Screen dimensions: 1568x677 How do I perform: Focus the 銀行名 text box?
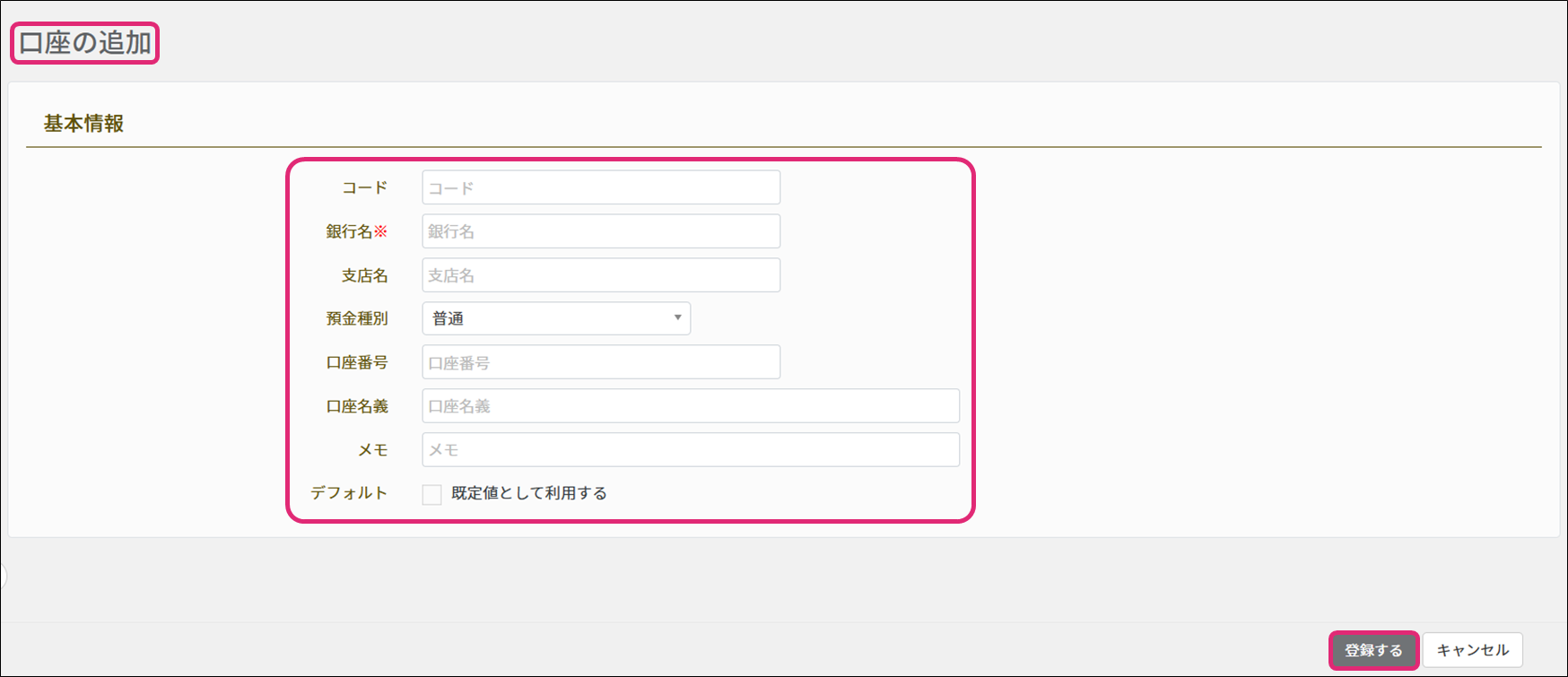point(601,231)
